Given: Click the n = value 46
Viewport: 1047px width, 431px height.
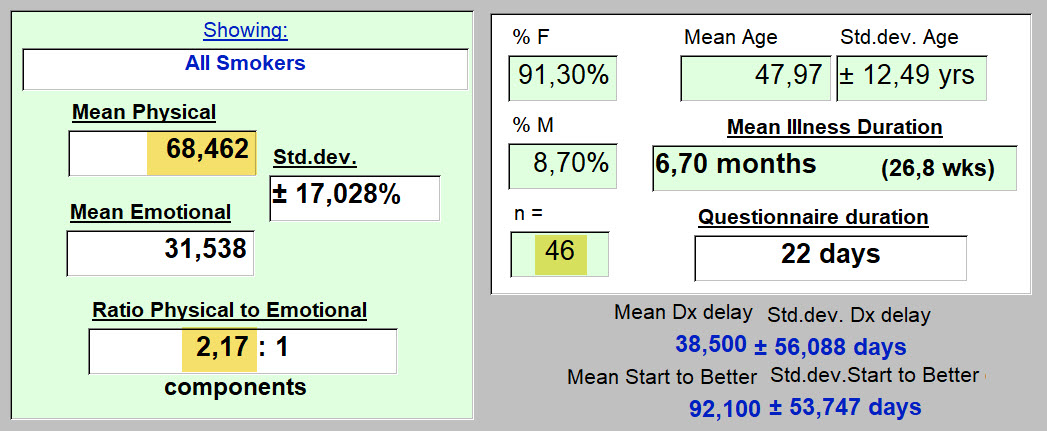Looking at the screenshot, I should click(x=560, y=254).
